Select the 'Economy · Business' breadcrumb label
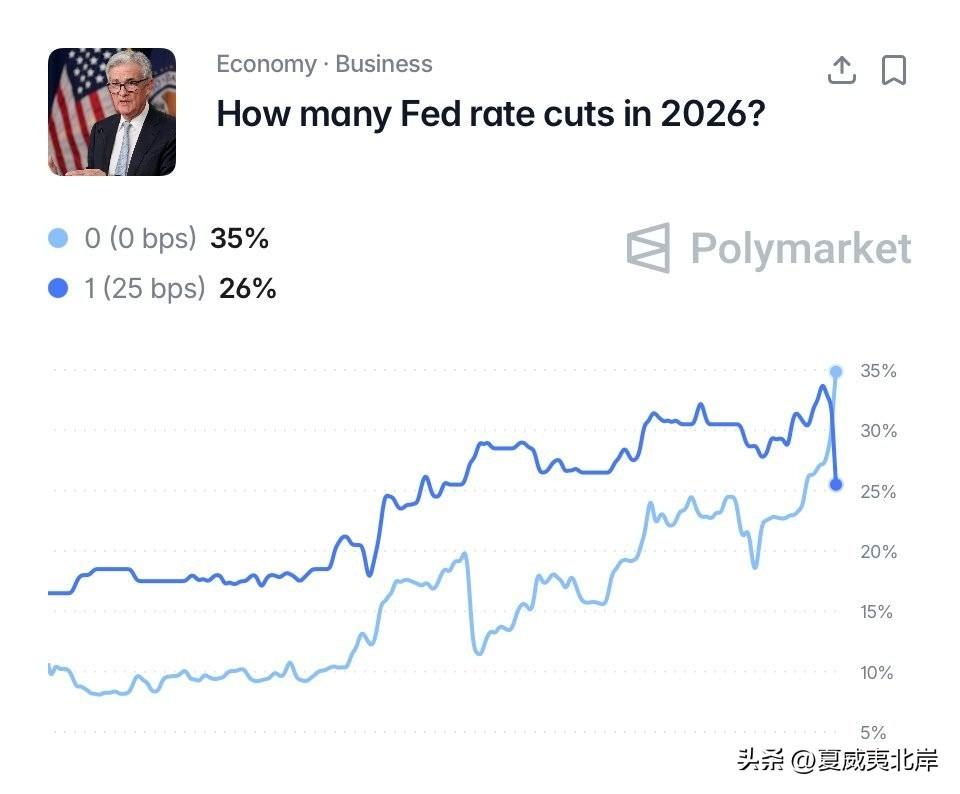 [x=323, y=64]
